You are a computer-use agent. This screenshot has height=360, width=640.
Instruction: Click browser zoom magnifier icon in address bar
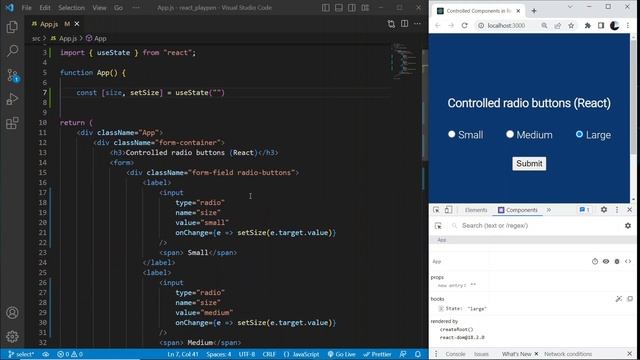click(x=544, y=26)
